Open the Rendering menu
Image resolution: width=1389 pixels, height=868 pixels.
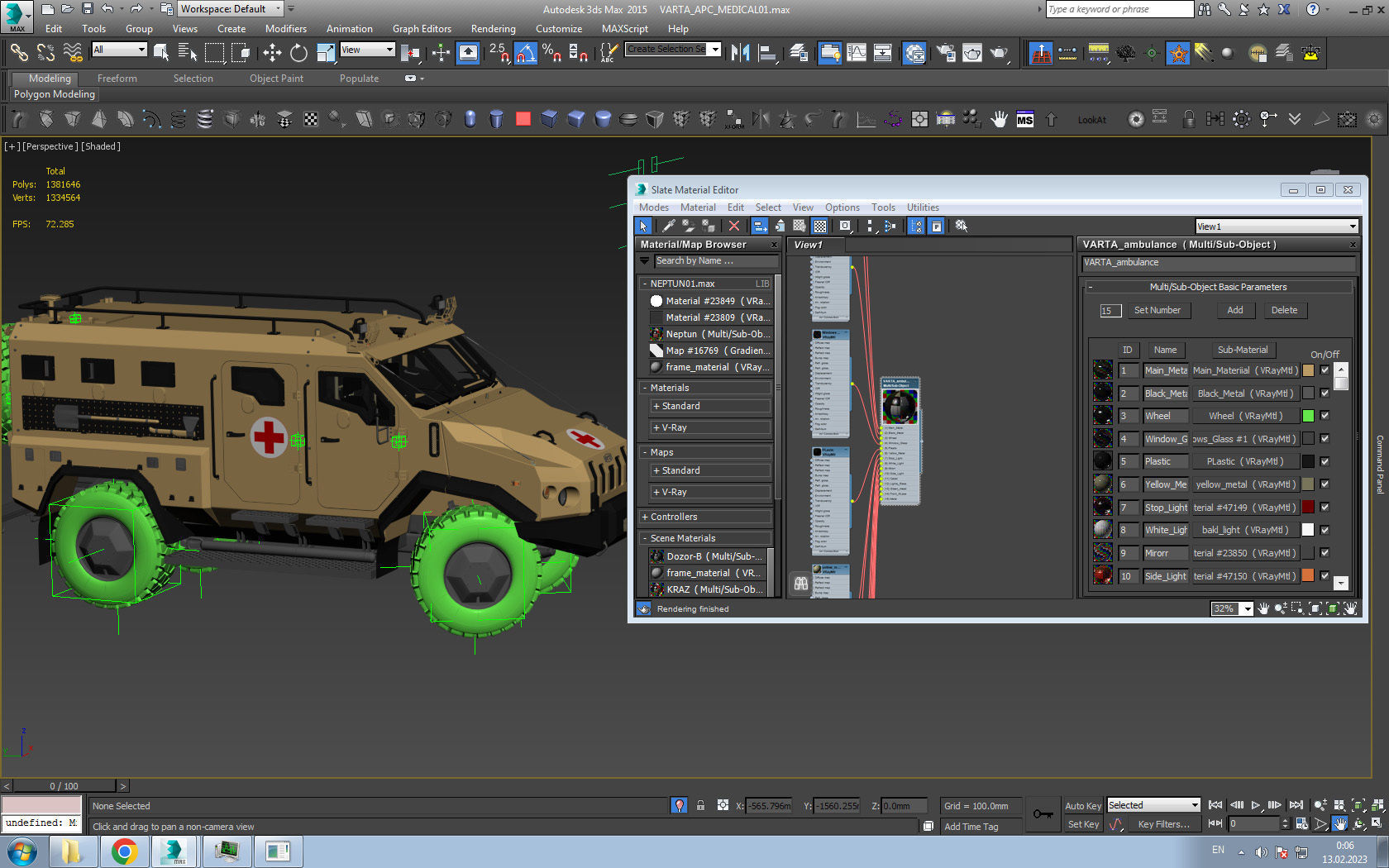click(494, 29)
